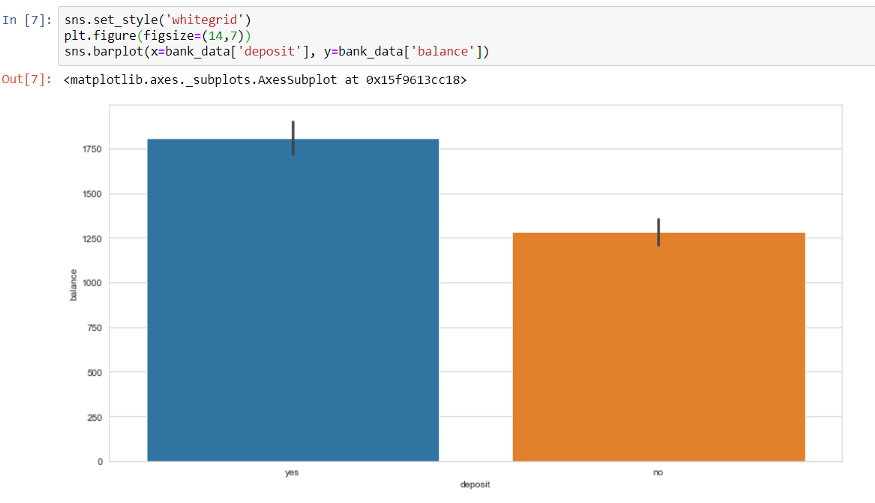The width and height of the screenshot is (875, 503).
Task: Click the 'yes' x-axis tick label
Action: (292, 472)
